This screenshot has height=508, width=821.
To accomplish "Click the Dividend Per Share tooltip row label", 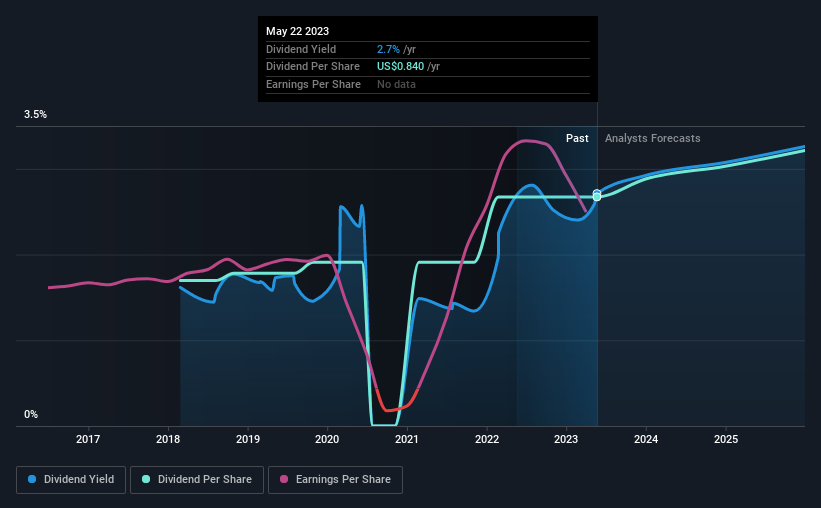I will click(313, 67).
